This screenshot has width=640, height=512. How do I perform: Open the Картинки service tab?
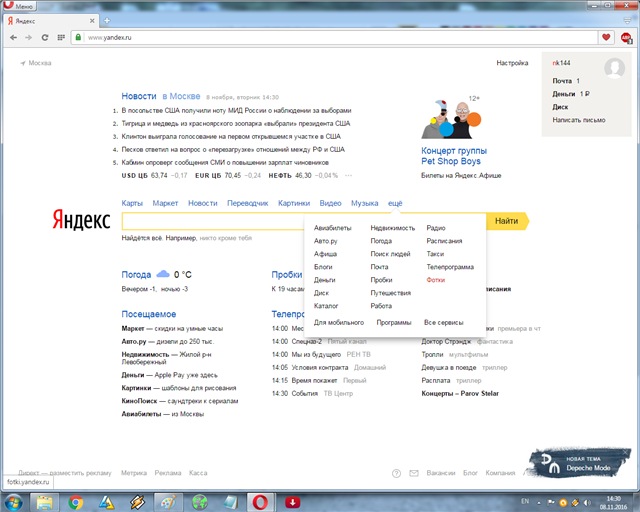tap(294, 203)
